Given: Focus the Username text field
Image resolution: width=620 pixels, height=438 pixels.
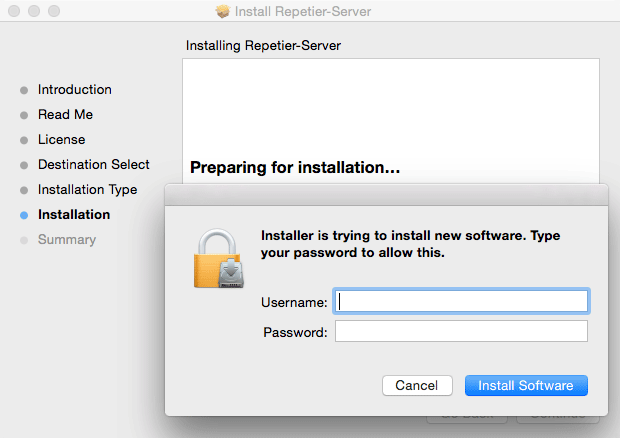Looking at the screenshot, I should (461, 301).
